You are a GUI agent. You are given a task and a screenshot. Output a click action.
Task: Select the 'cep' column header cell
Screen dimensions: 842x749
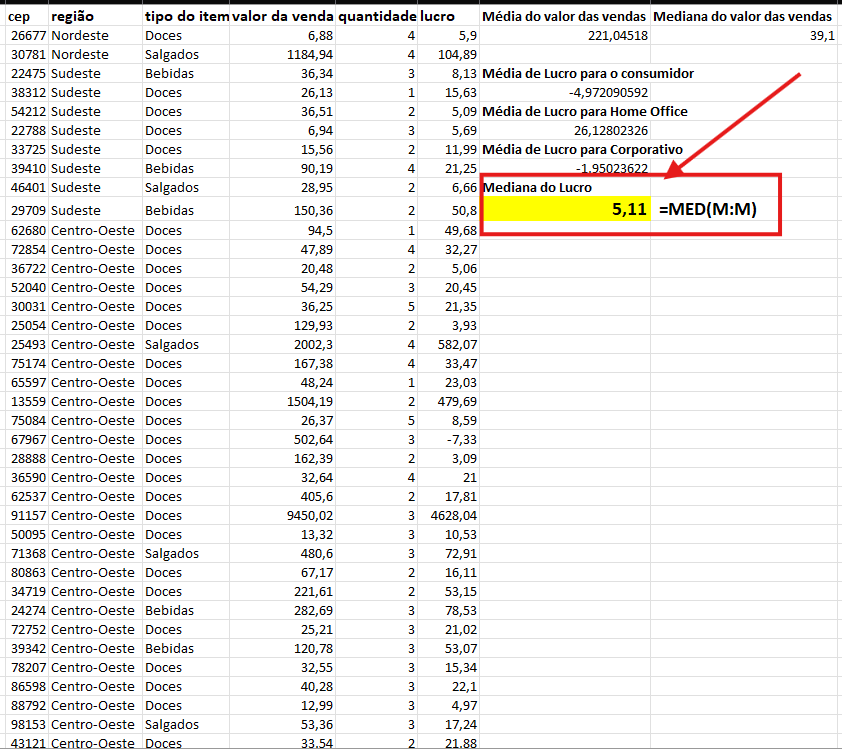click(x=26, y=17)
